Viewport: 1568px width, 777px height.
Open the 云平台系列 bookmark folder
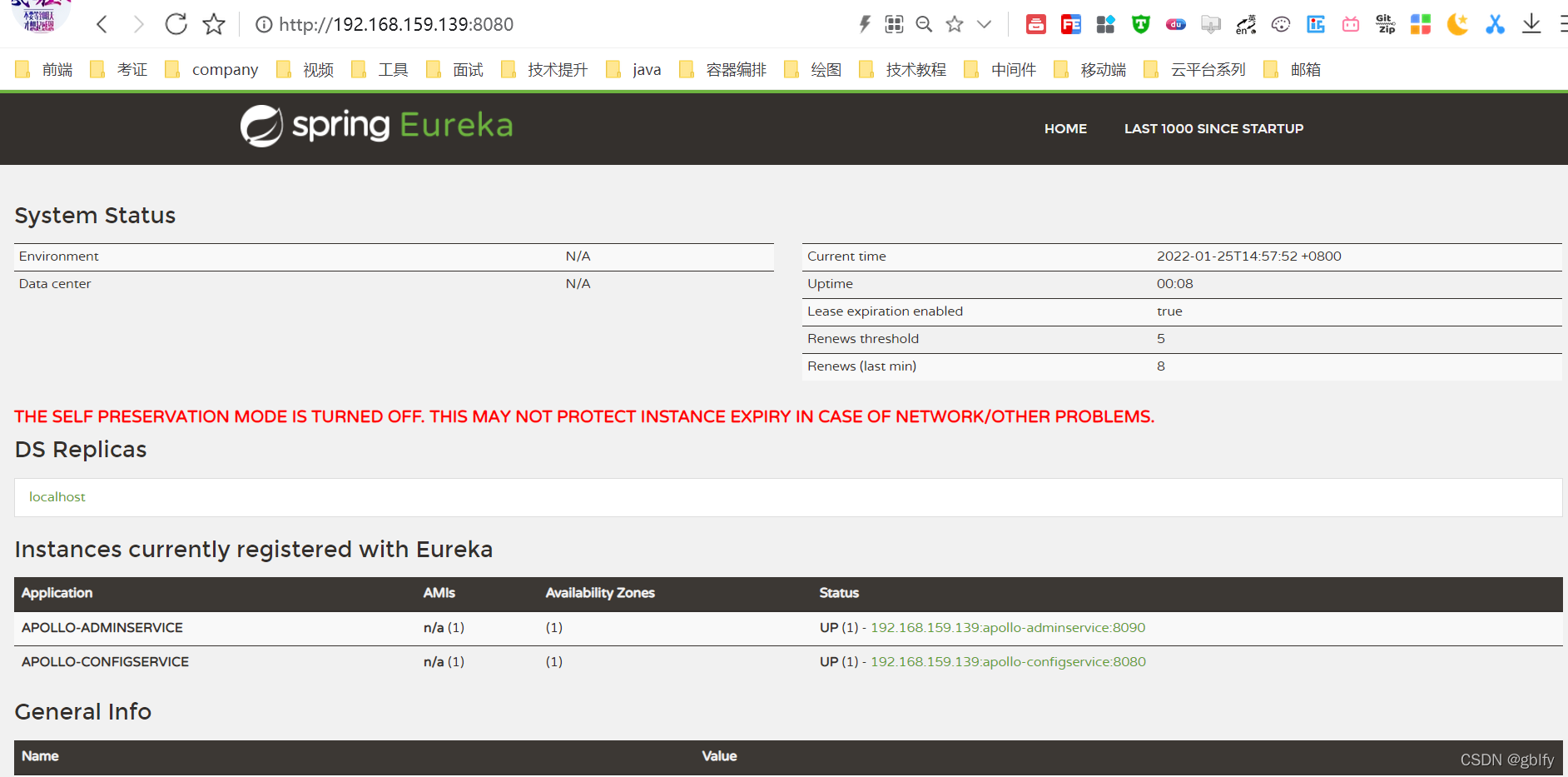(x=1195, y=70)
